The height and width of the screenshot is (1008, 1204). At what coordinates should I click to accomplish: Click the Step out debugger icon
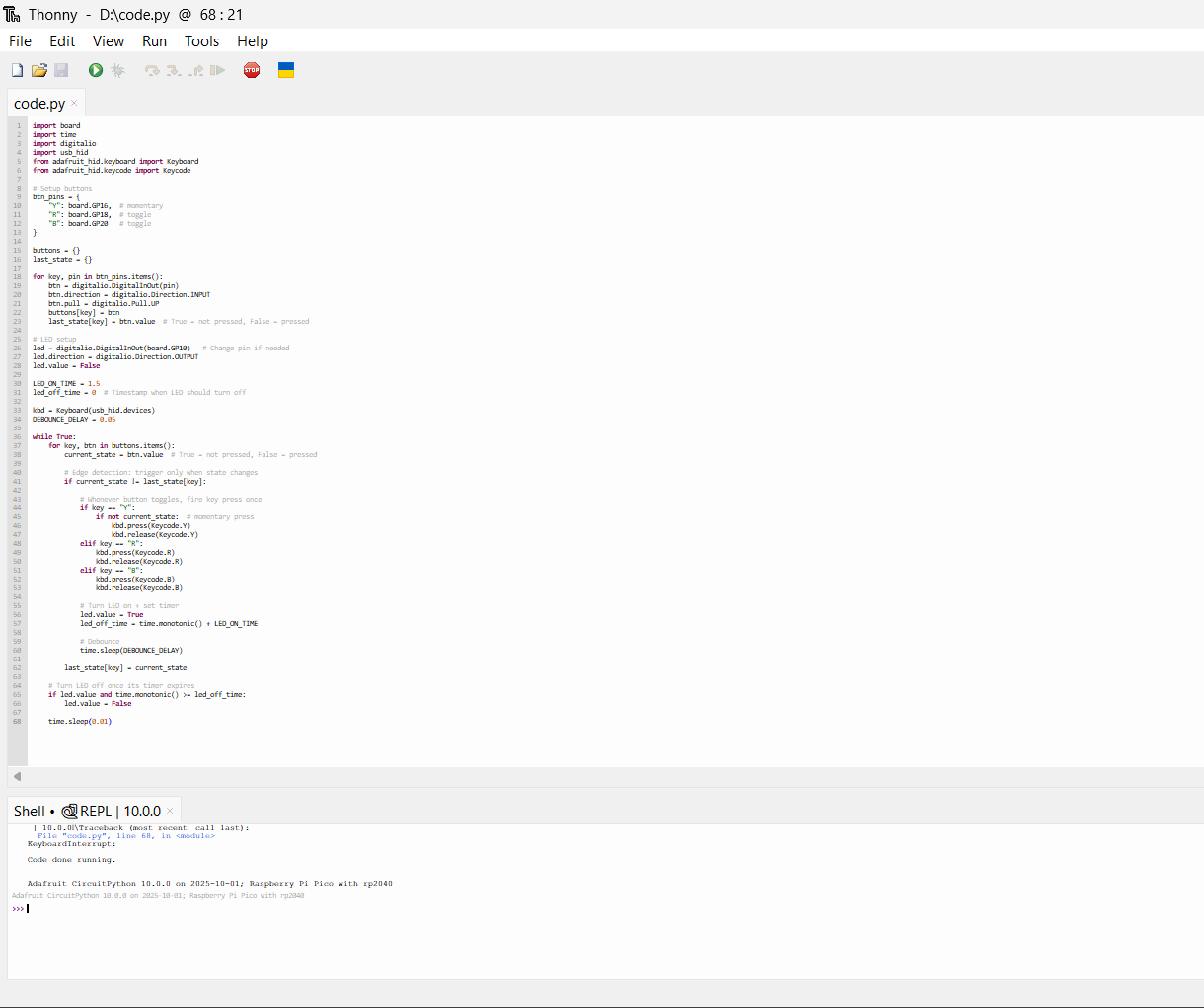(x=196, y=70)
